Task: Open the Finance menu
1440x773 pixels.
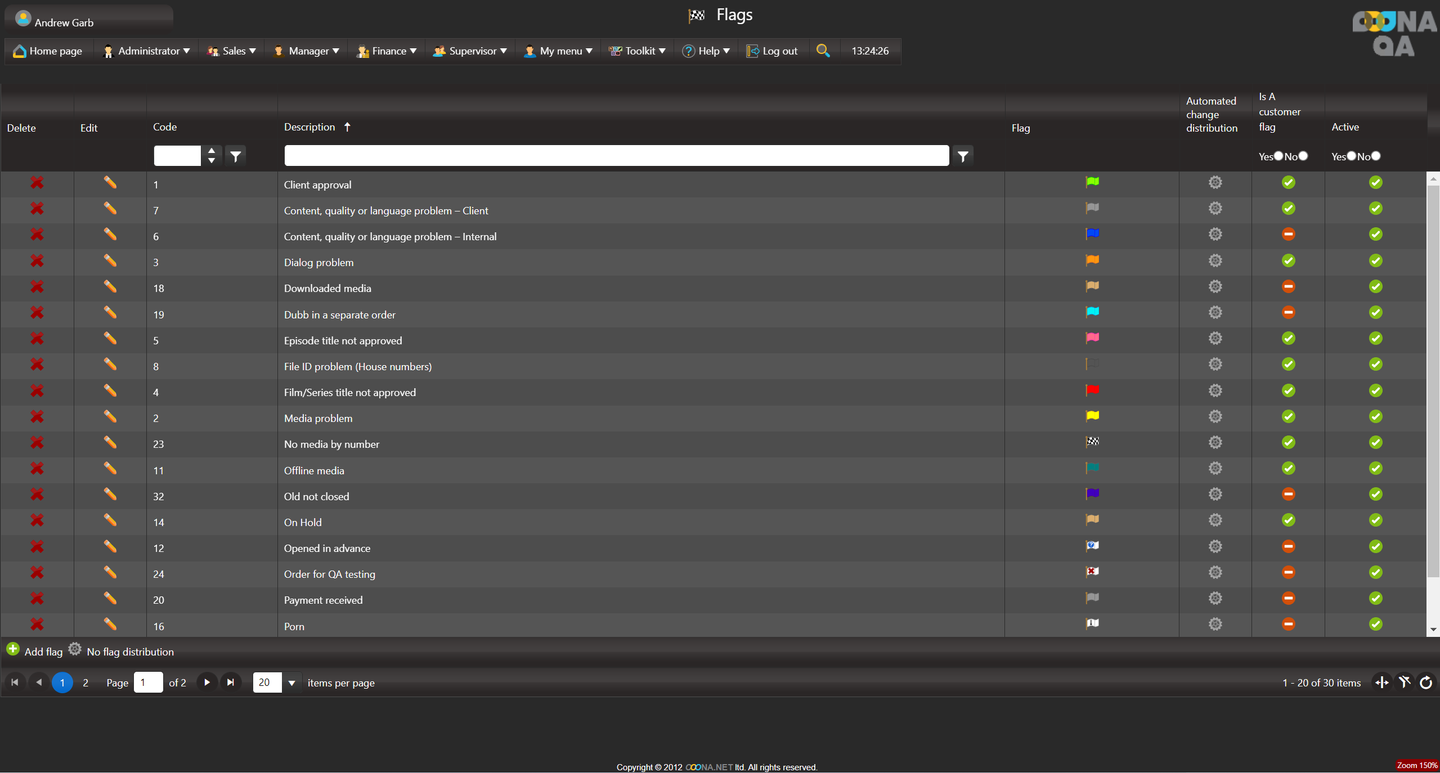Action: point(387,51)
